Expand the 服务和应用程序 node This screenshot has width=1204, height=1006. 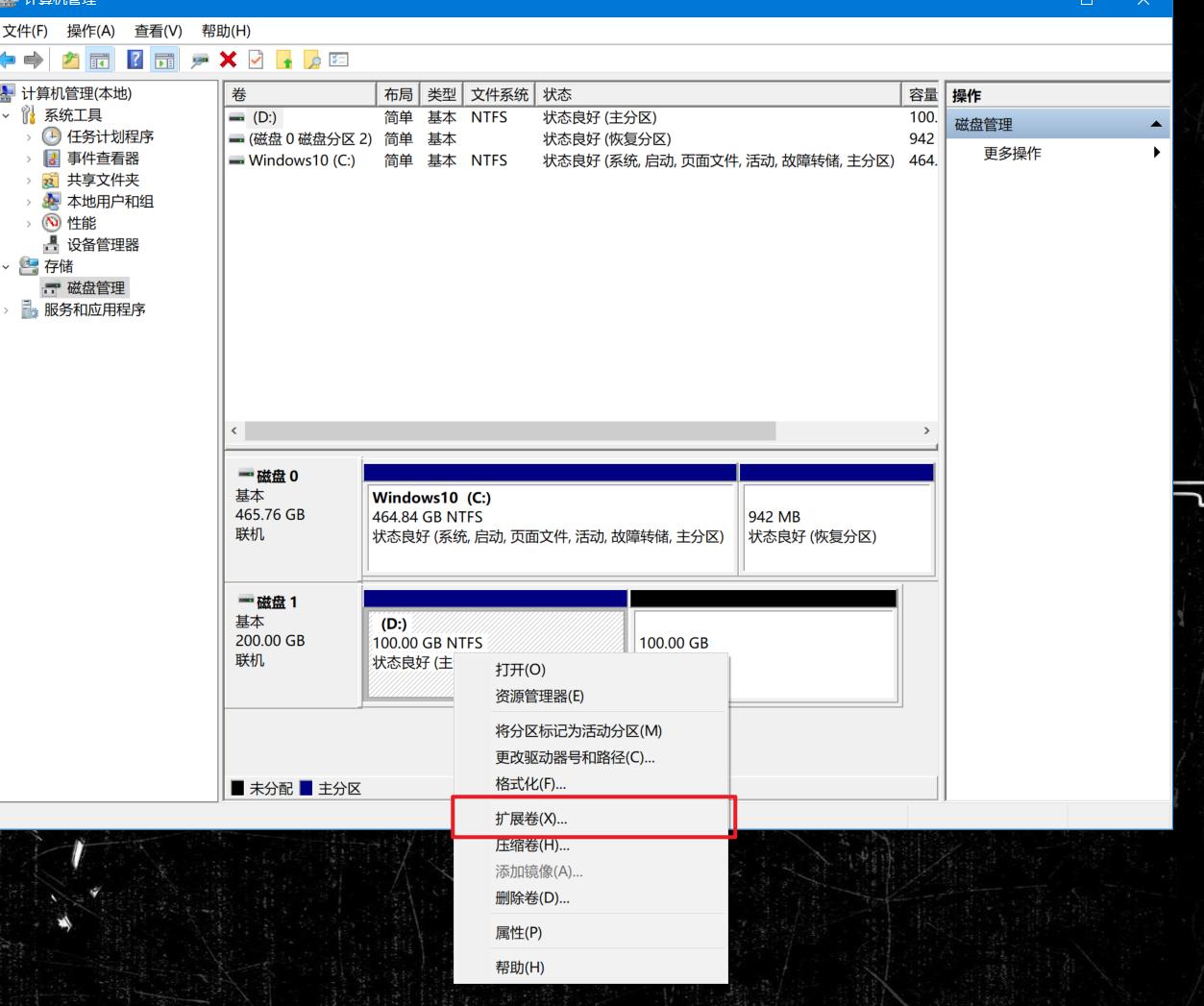coord(7,309)
